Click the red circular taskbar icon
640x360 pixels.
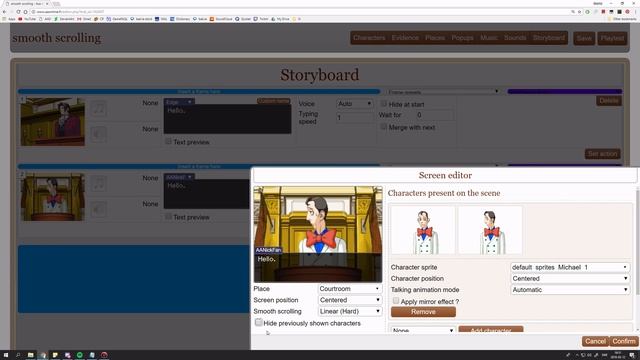click(x=104, y=355)
